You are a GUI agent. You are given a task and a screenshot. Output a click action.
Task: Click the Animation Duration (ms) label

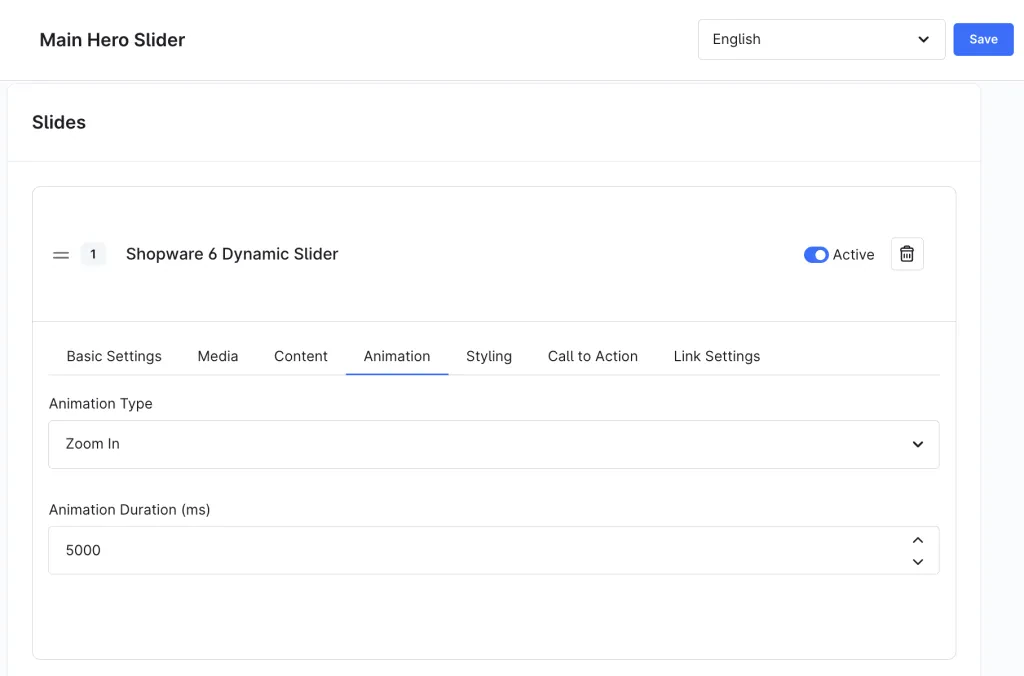click(x=129, y=509)
